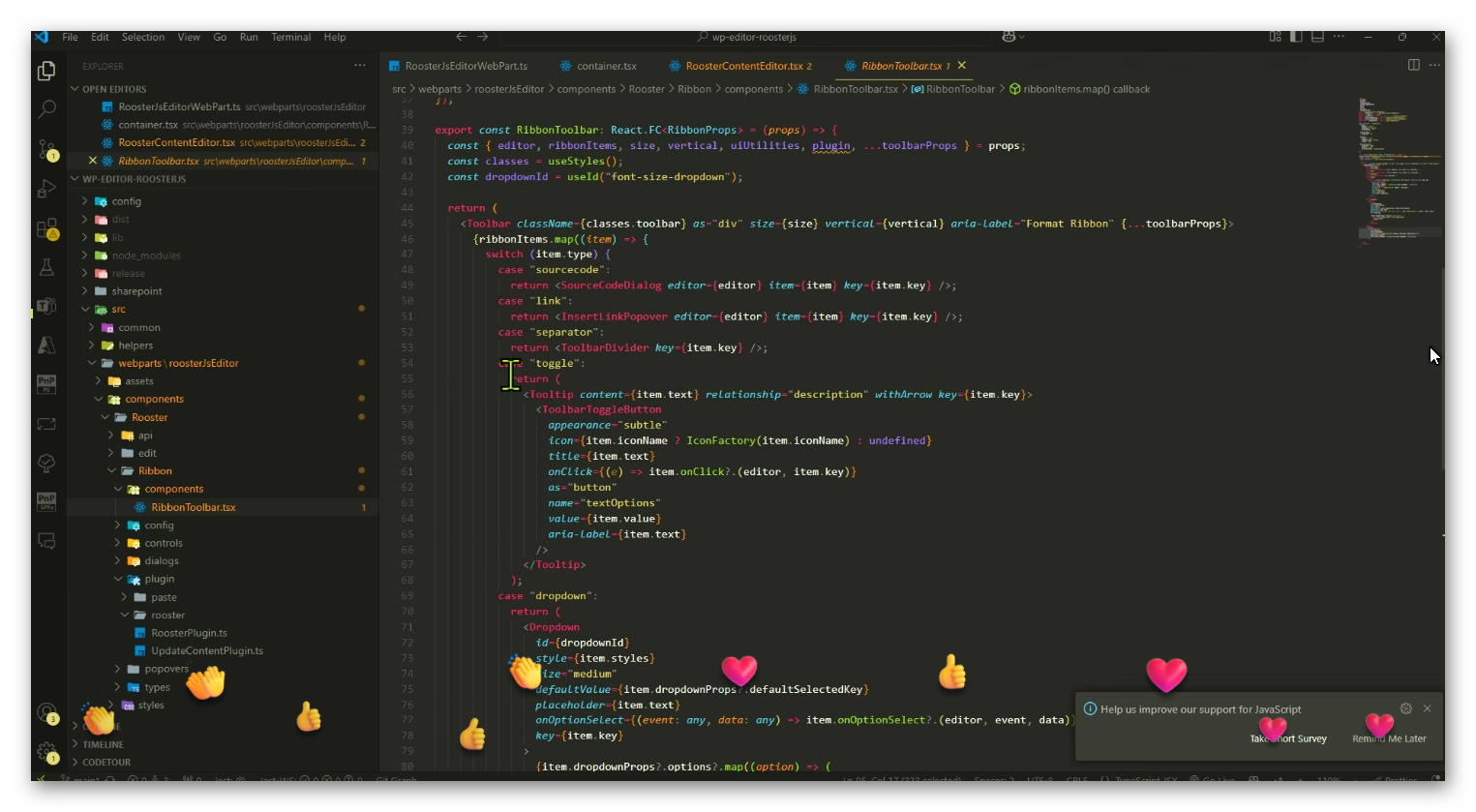
Task: Close the RibbonToolbar.tsx editor tab
Action: tap(961, 65)
